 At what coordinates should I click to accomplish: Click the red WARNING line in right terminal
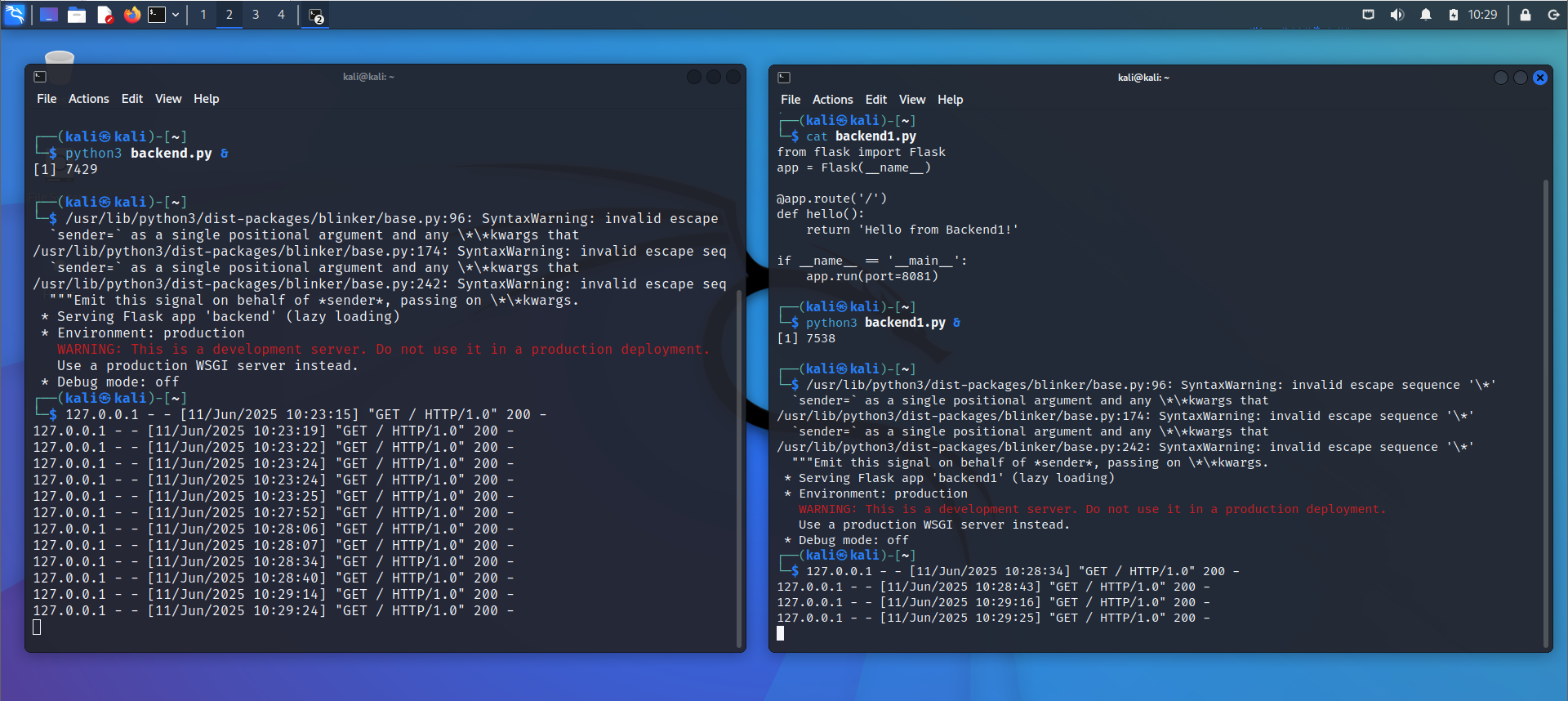click(1092, 509)
